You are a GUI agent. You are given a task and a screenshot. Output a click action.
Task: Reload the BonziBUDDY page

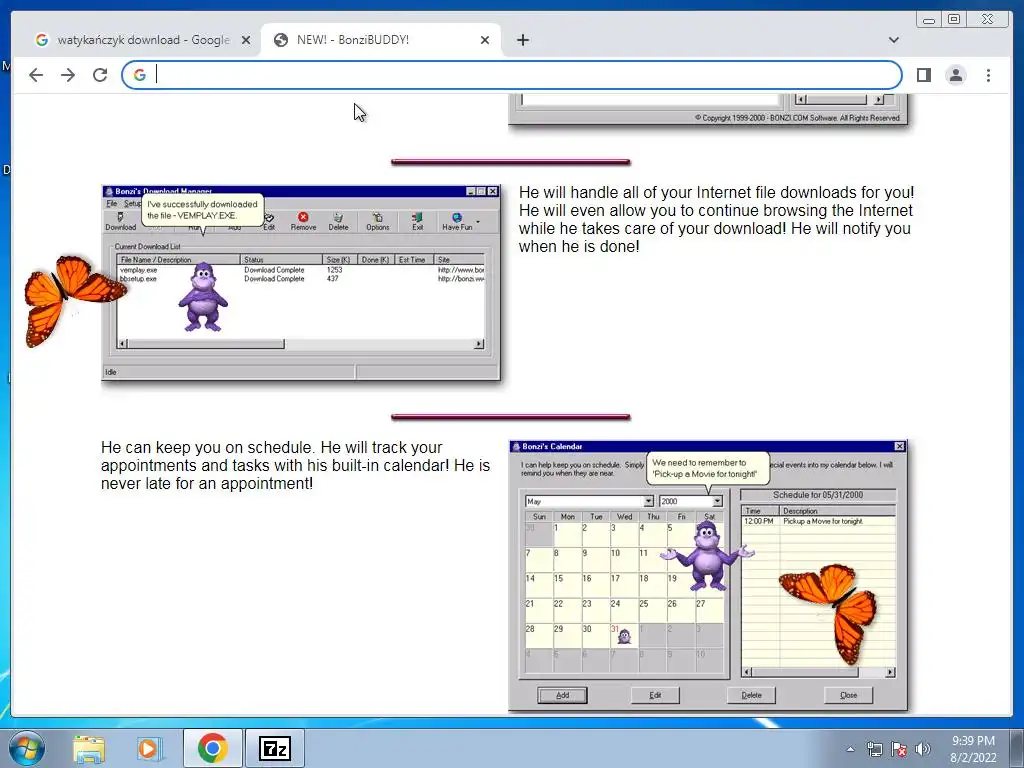100,75
